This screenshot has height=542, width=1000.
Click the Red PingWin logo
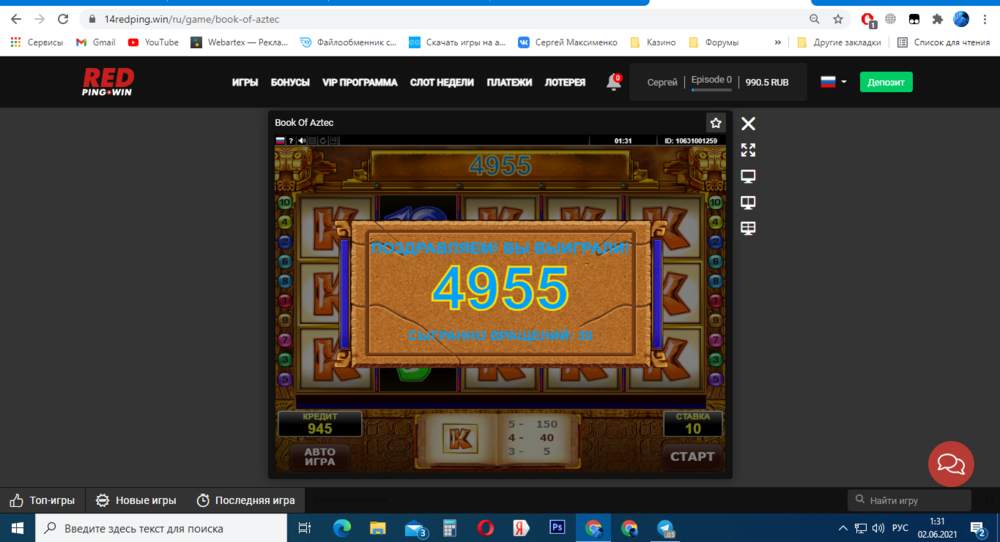(x=108, y=82)
